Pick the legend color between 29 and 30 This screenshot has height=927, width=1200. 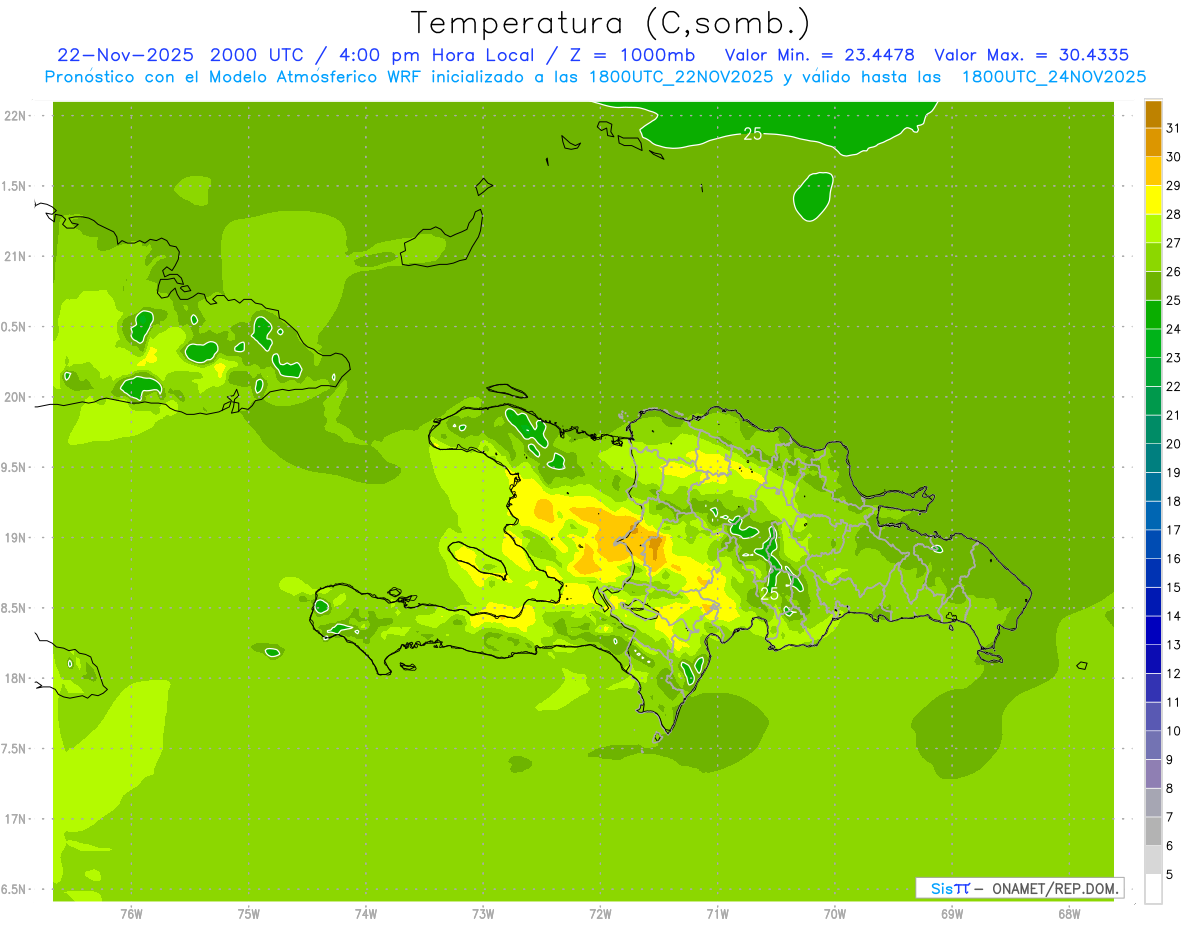pos(1153,171)
